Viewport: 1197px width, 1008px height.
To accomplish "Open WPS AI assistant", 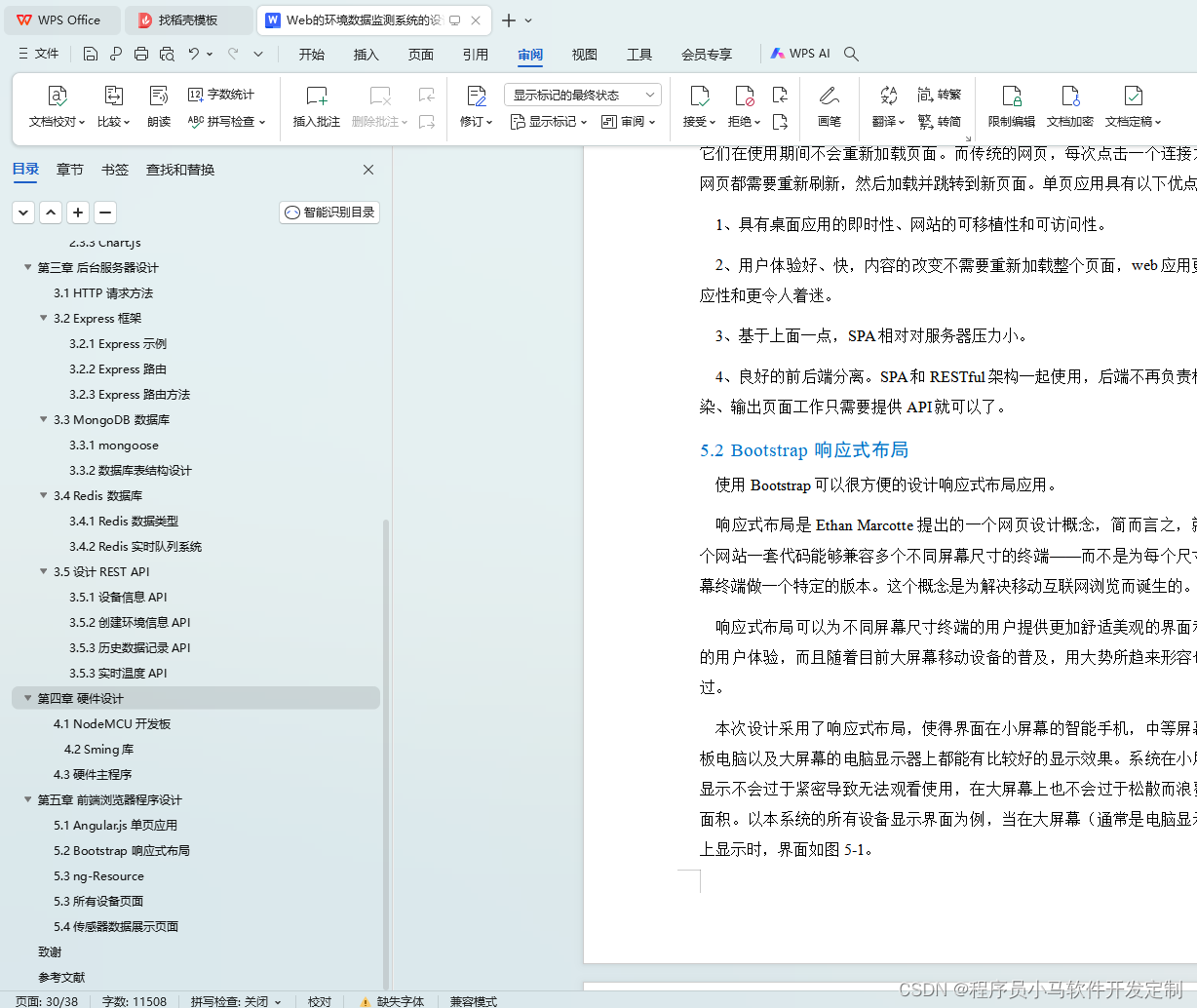I will (x=799, y=54).
